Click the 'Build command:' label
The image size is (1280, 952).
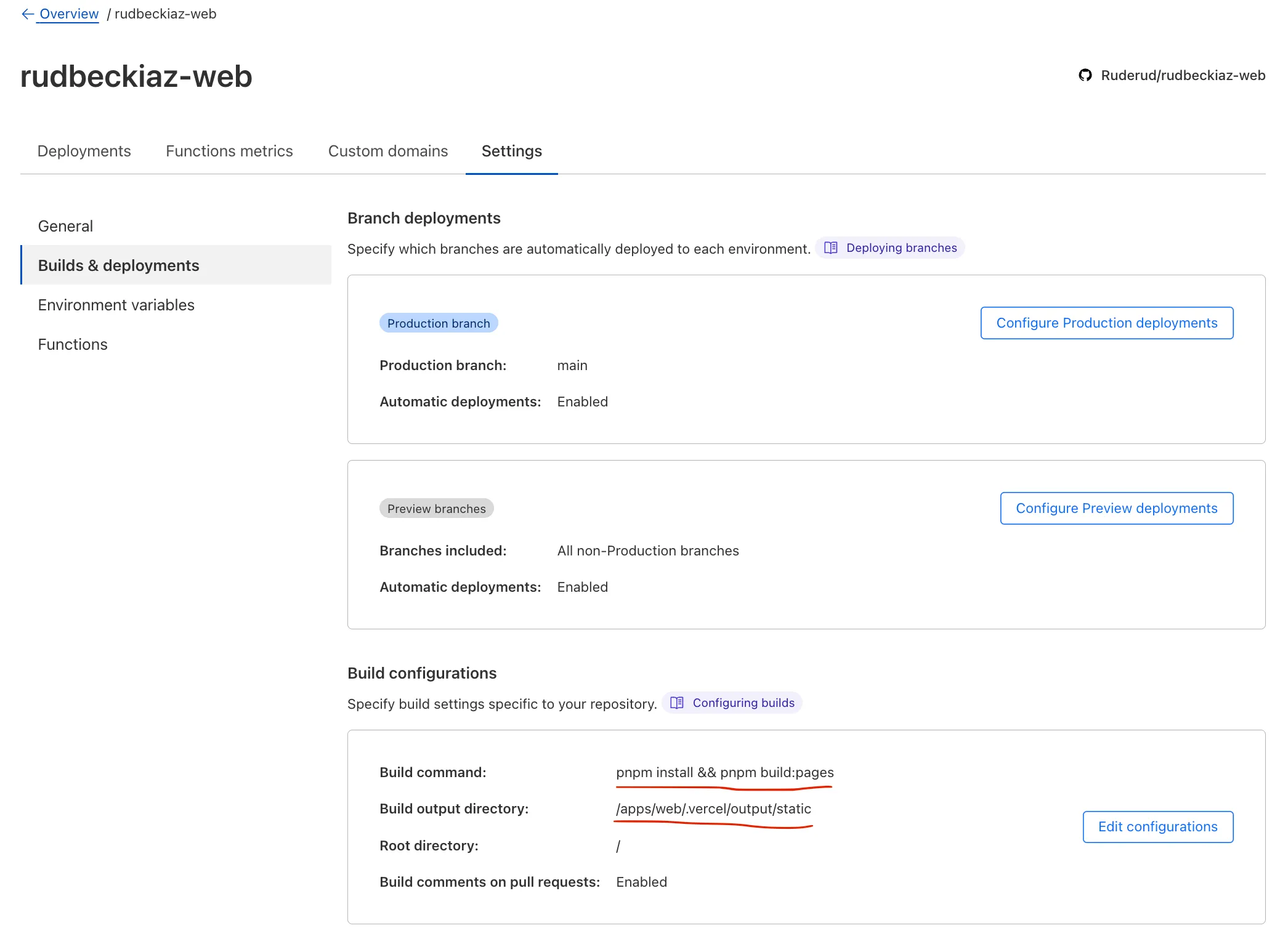(432, 772)
